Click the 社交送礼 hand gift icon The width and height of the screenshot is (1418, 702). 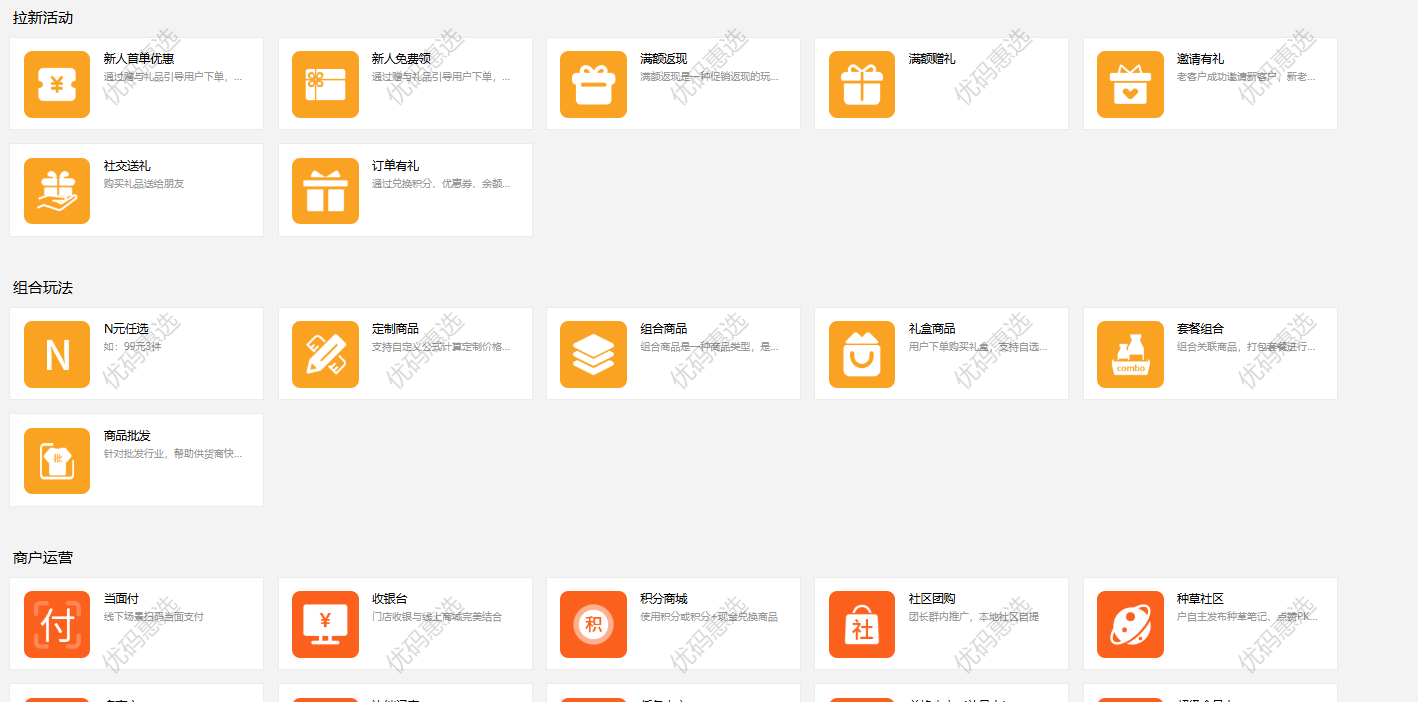57,190
